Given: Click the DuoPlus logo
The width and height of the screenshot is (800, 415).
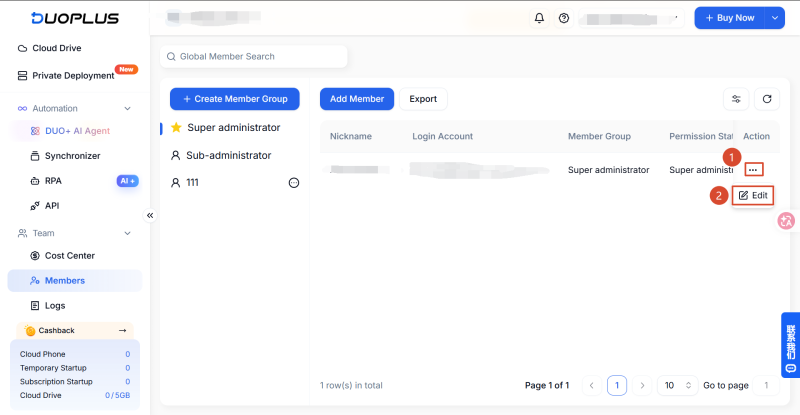Looking at the screenshot, I should (74, 18).
